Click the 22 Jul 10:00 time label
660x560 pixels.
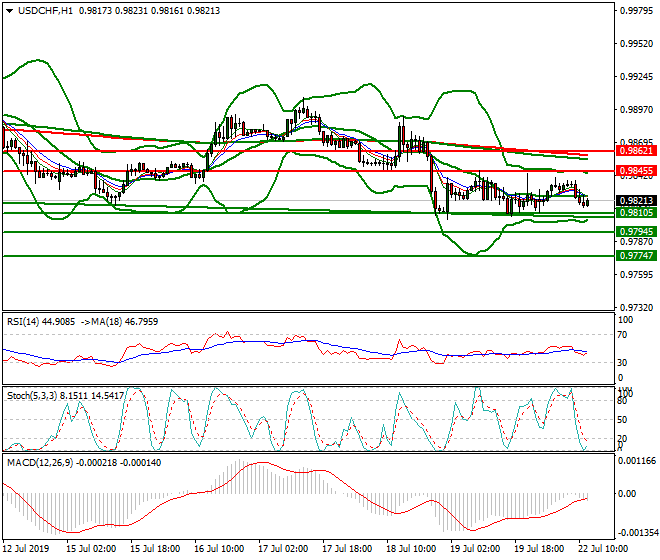pos(603,549)
